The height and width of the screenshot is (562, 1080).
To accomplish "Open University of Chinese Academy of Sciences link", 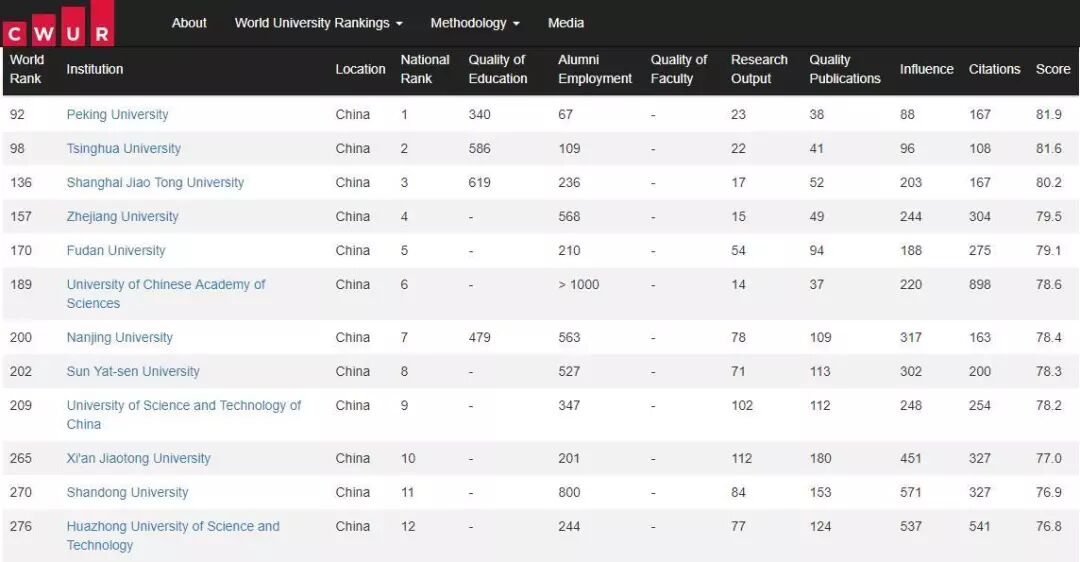I will coord(165,293).
